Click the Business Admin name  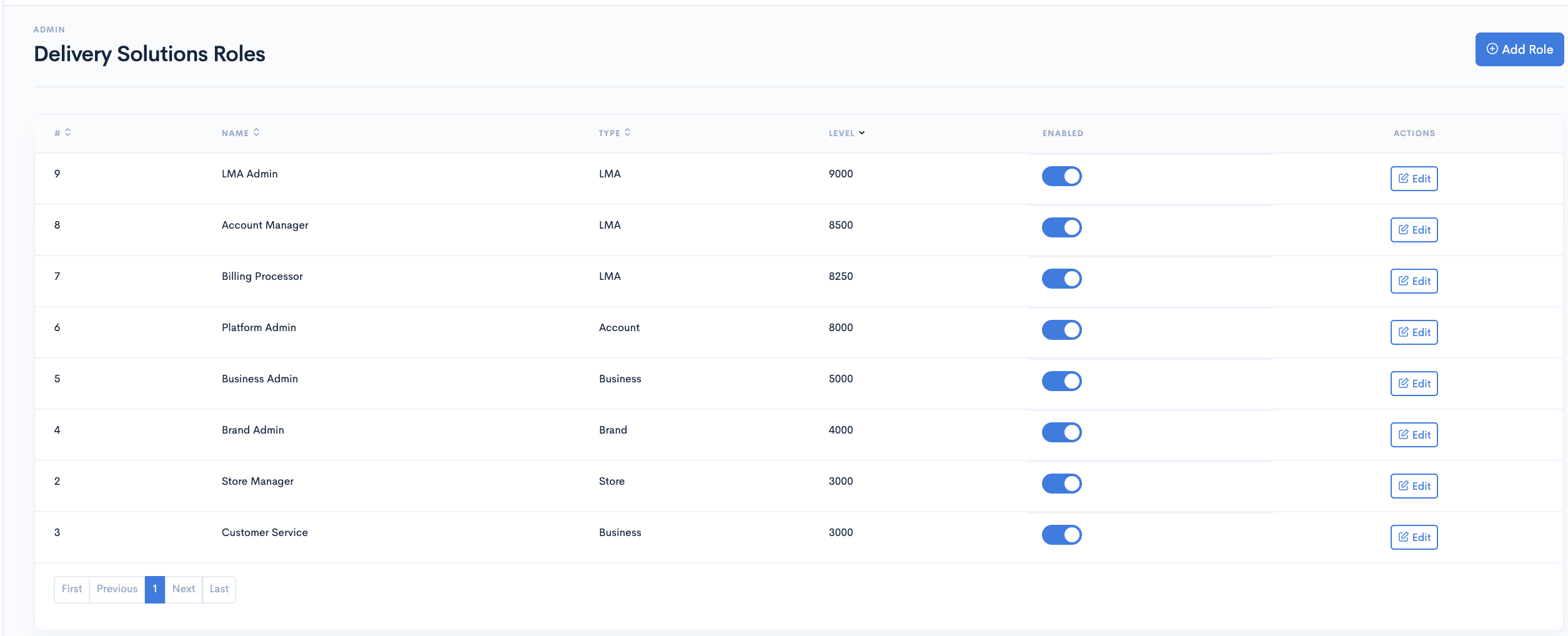[259, 379]
